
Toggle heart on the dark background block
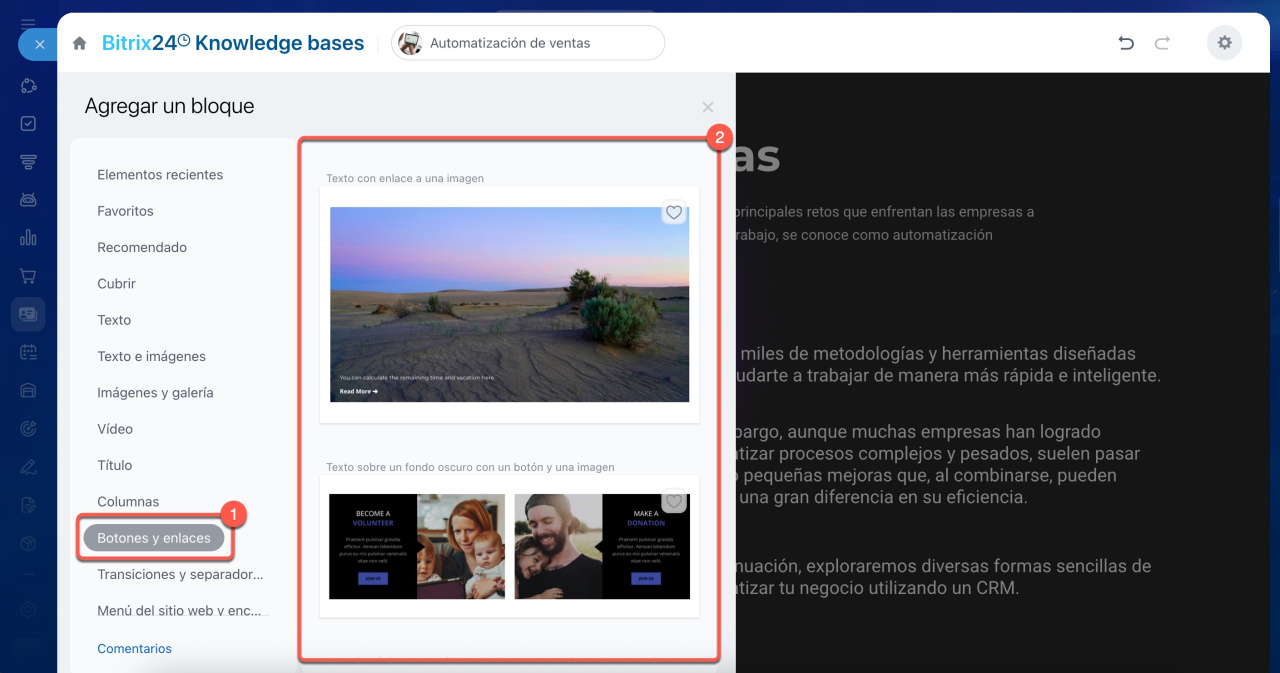tap(674, 501)
